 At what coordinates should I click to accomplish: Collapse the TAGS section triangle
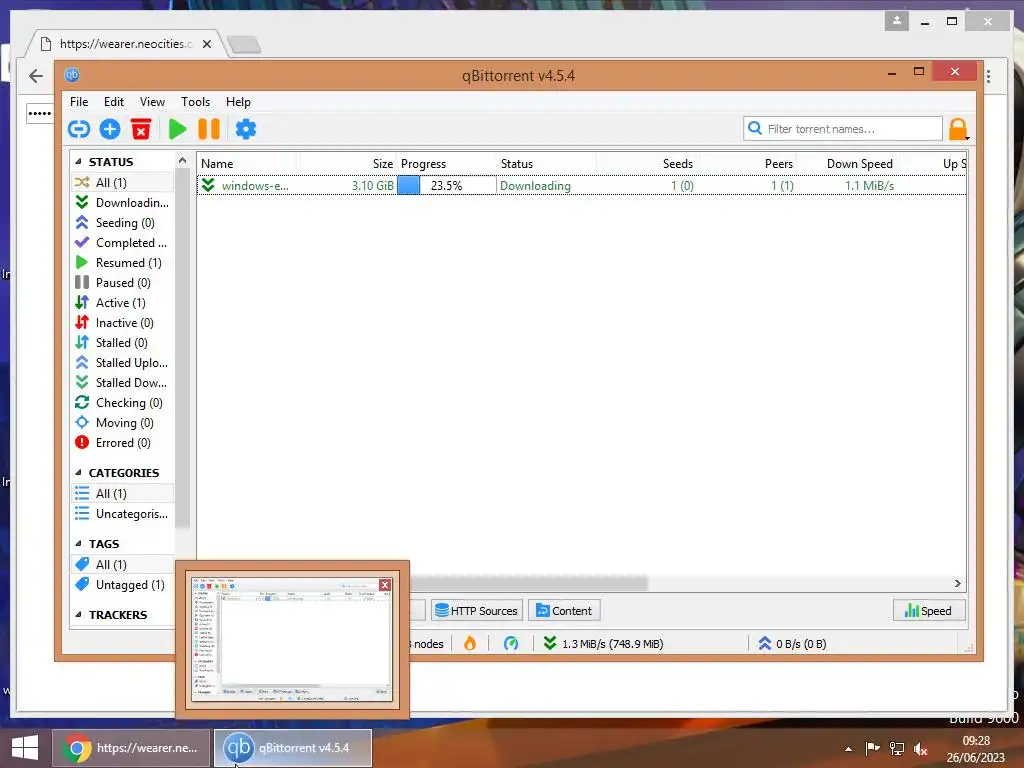(78, 543)
